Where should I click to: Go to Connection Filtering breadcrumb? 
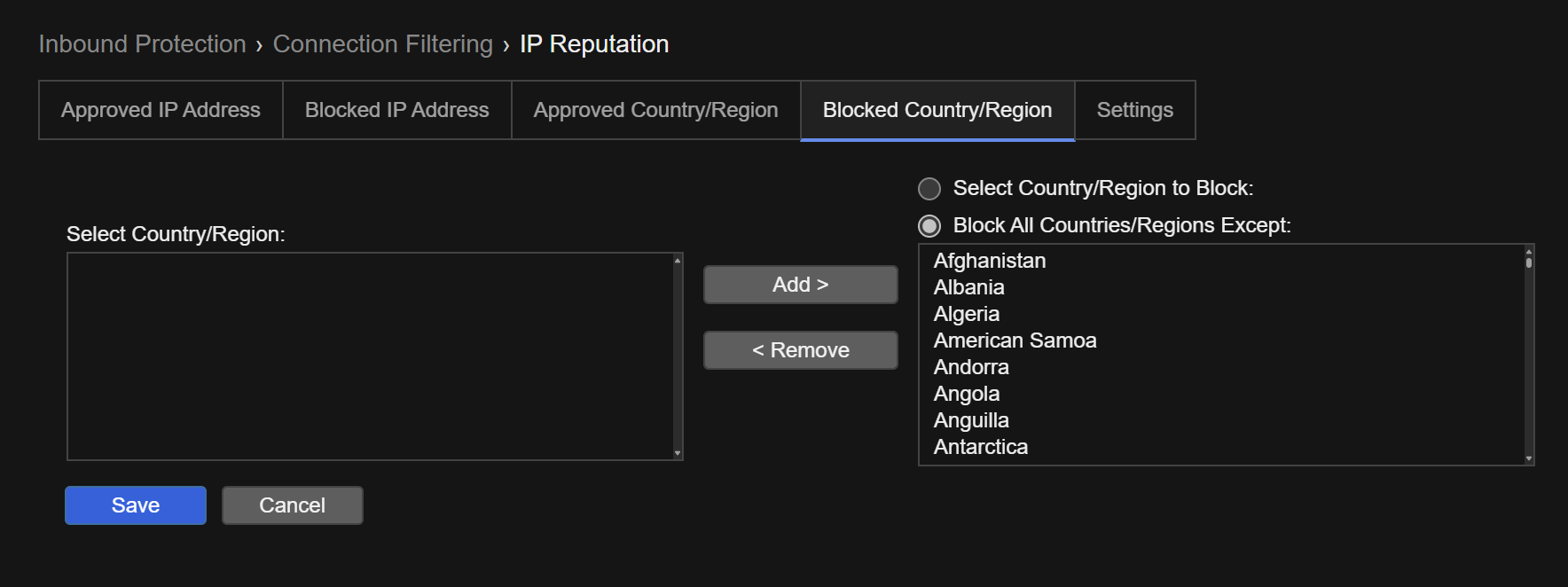pos(382,44)
